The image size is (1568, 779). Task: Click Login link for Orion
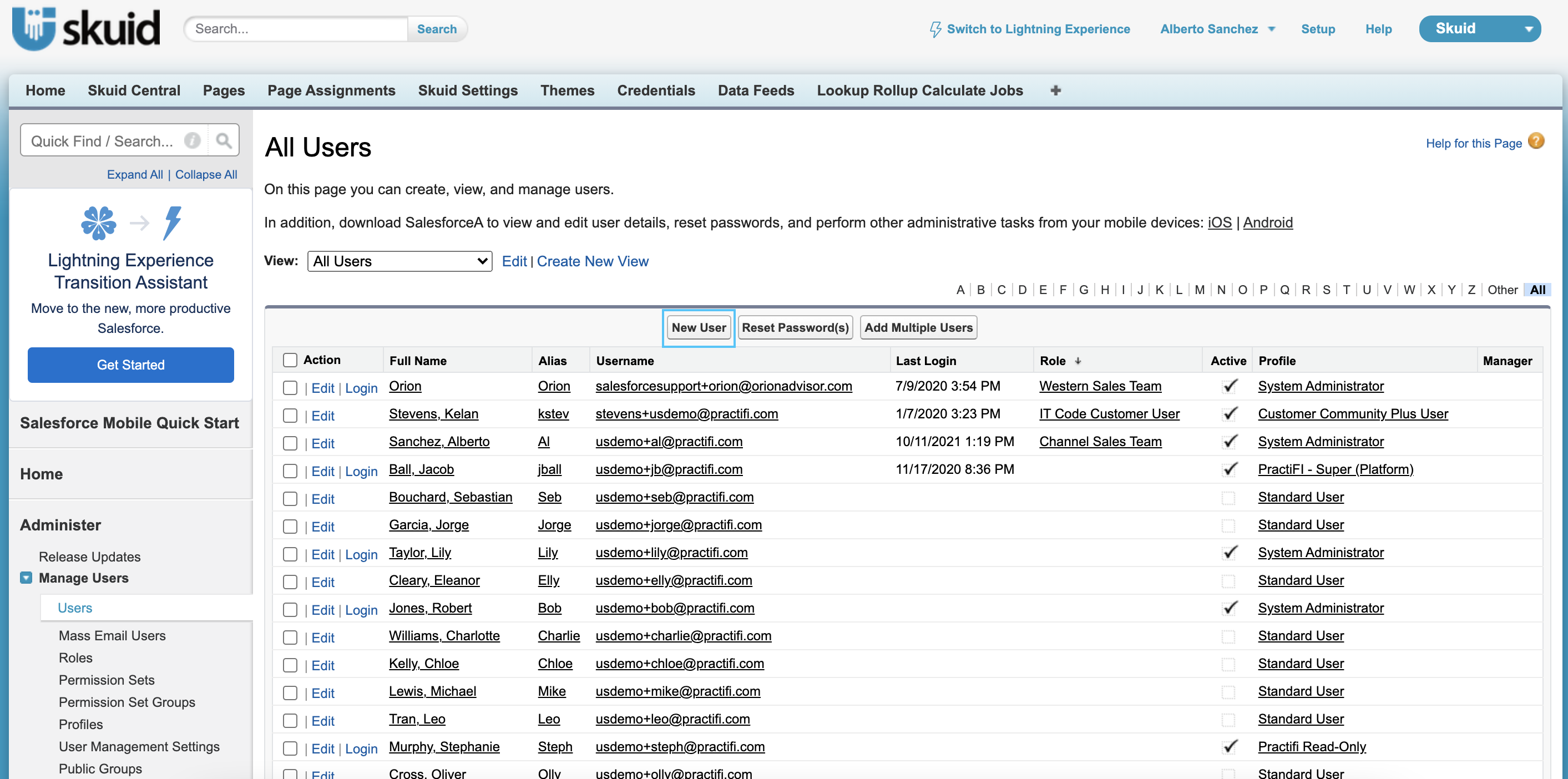click(361, 388)
